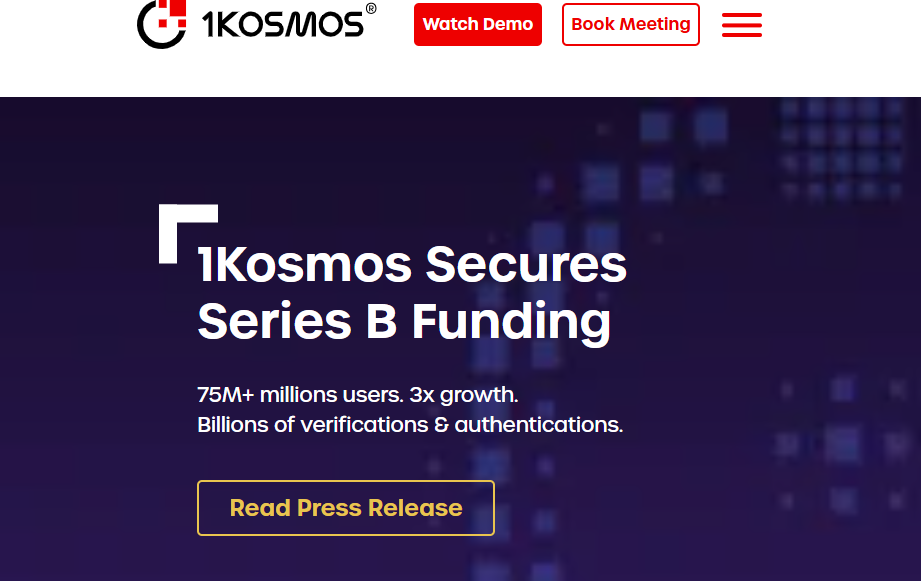This screenshot has height=581, width=921.
Task: Open the red hamburger menu
Action: (742, 25)
